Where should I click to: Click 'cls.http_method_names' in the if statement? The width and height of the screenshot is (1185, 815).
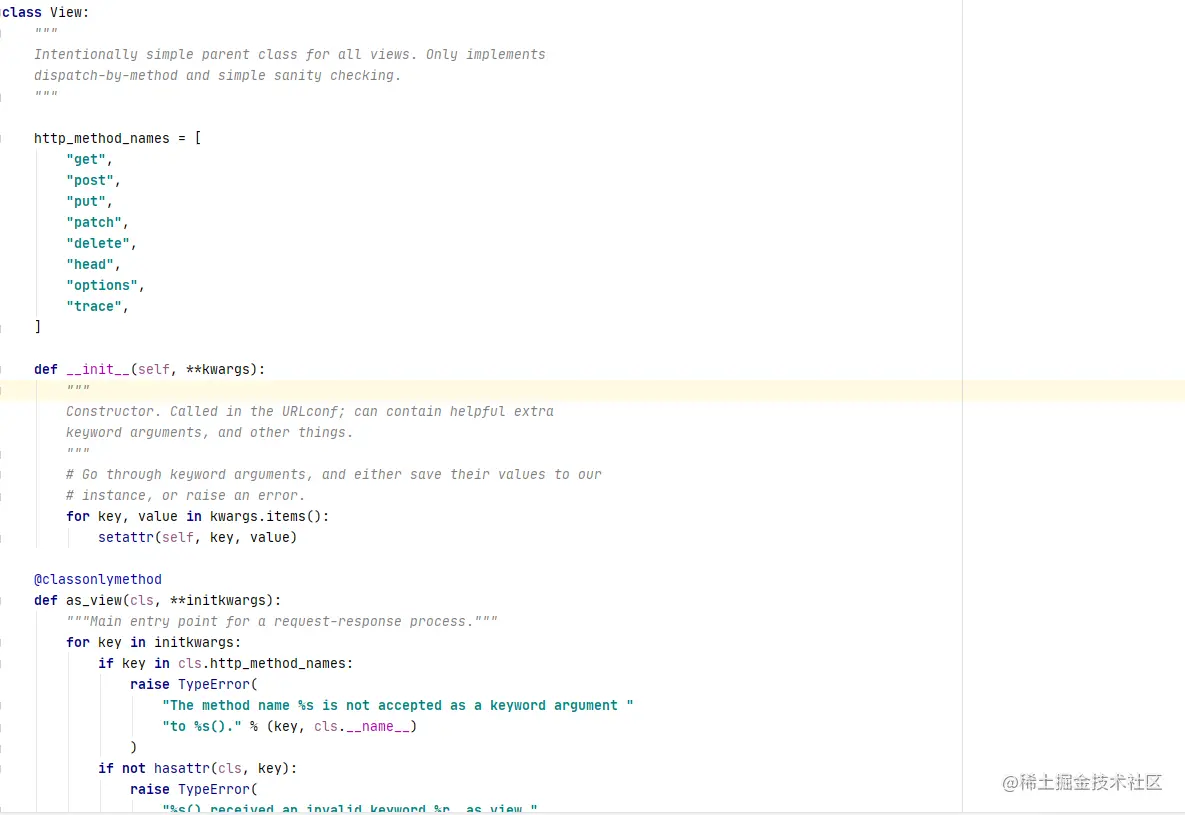coord(261,663)
